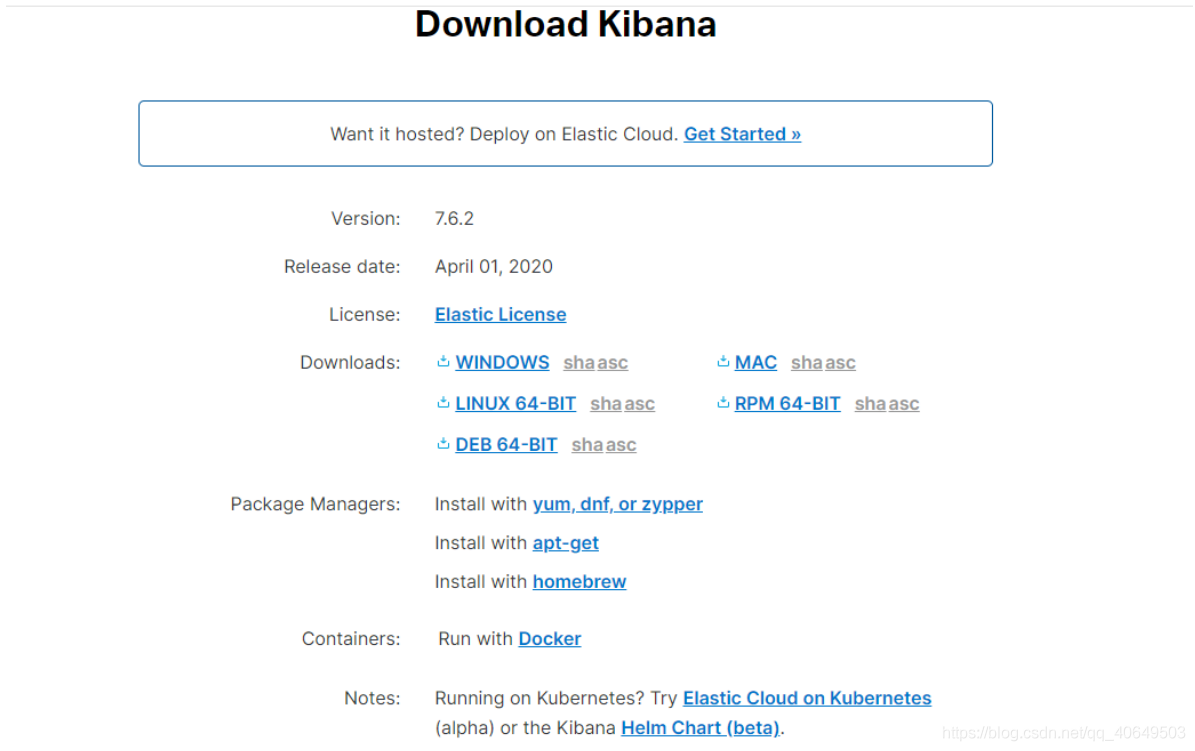This screenshot has width=1195, height=751.
Task: Click the Downloads: label
Action: [351, 363]
